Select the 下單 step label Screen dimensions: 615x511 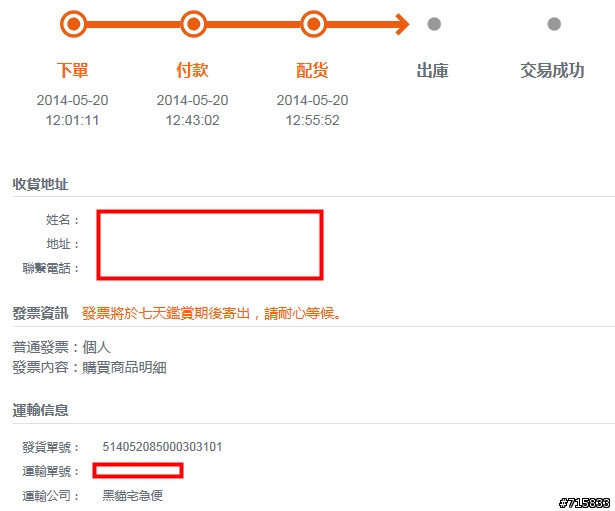(73, 71)
